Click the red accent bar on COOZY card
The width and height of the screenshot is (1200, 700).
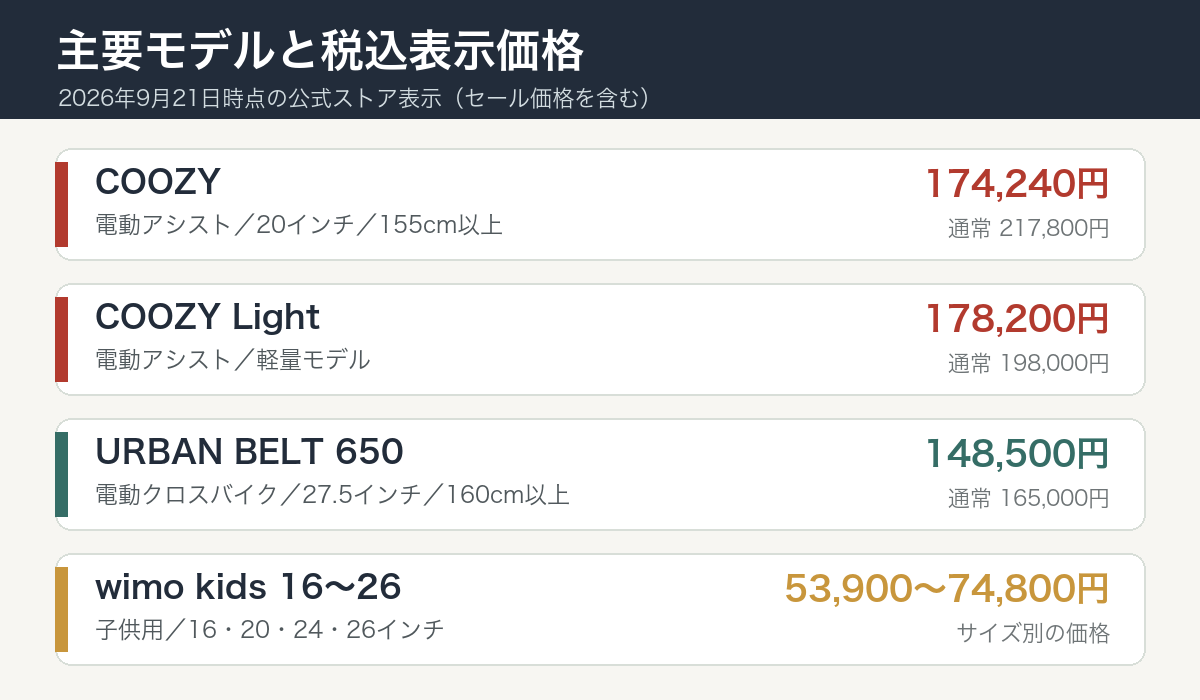pos(61,204)
